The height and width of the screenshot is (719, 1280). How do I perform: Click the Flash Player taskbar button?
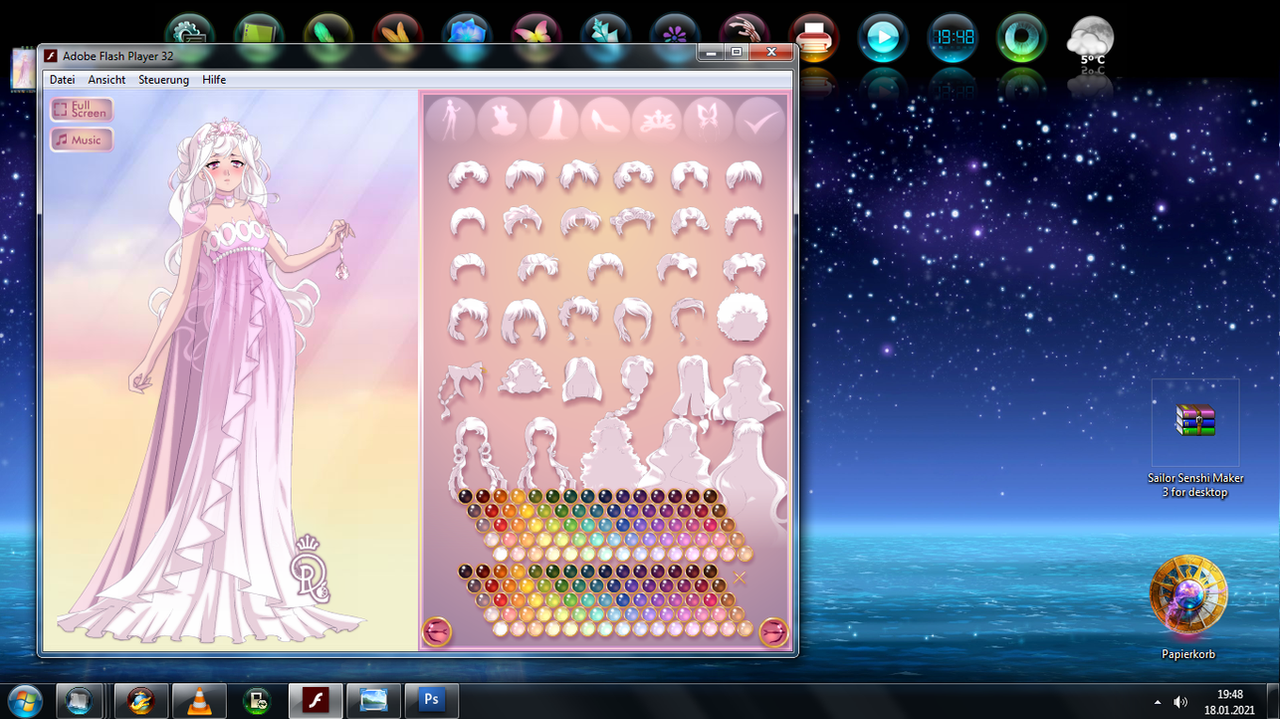[315, 700]
